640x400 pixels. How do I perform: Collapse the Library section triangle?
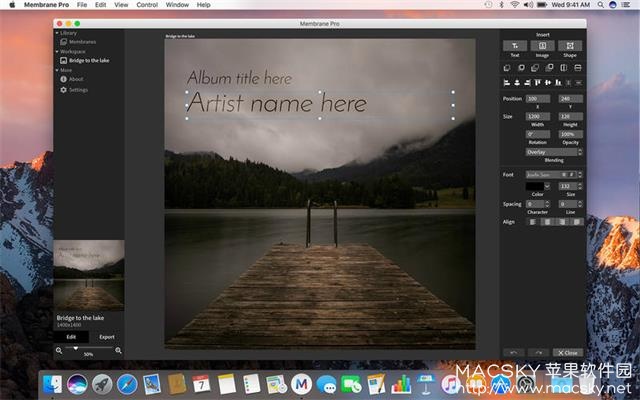click(57, 33)
